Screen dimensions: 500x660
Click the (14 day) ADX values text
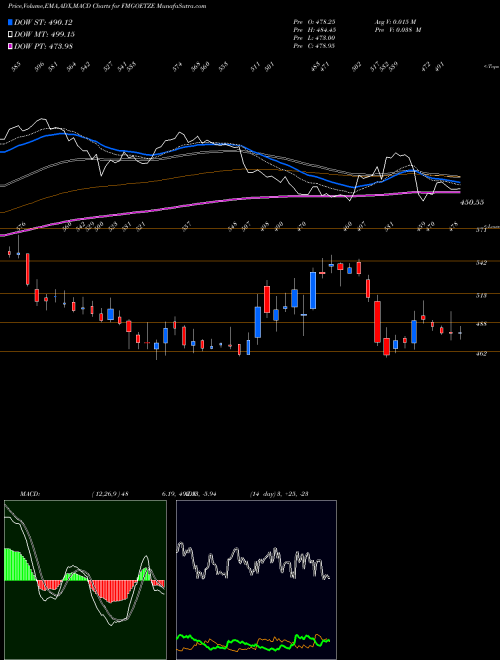click(x=279, y=494)
